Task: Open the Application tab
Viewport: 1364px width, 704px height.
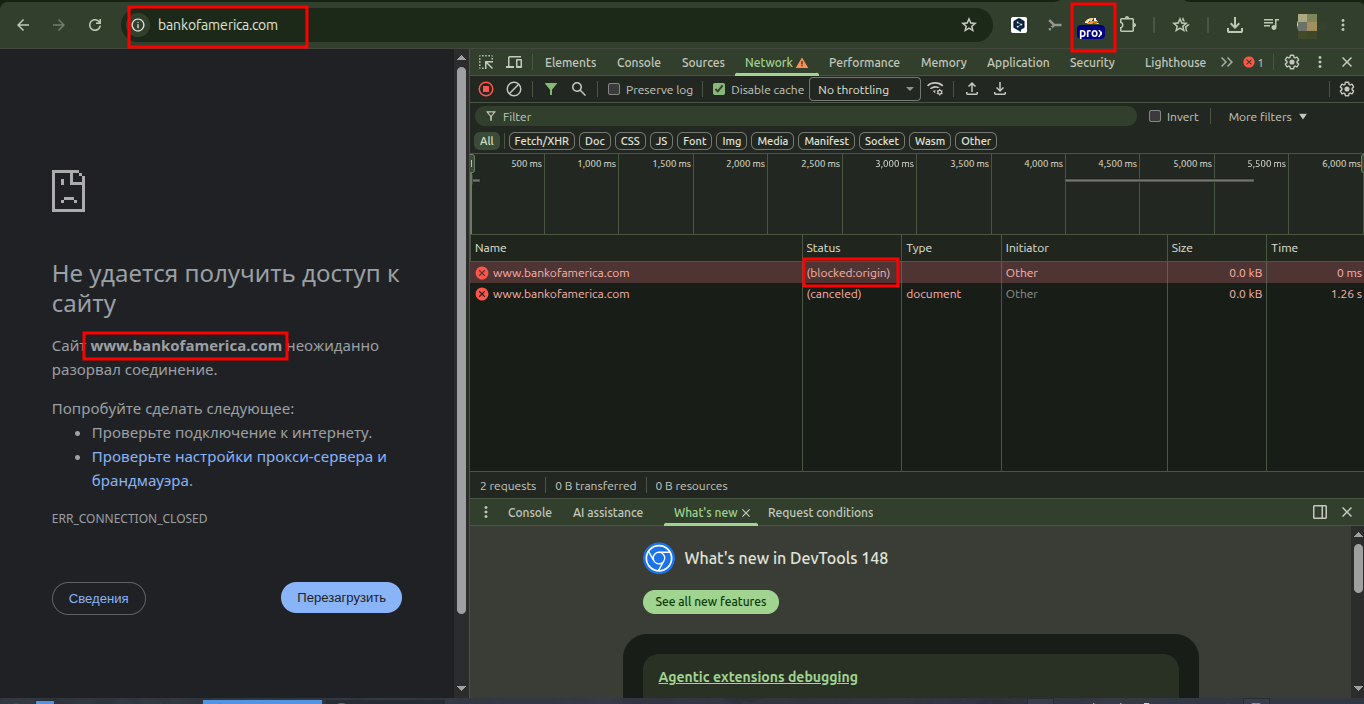Action: [x=1018, y=62]
